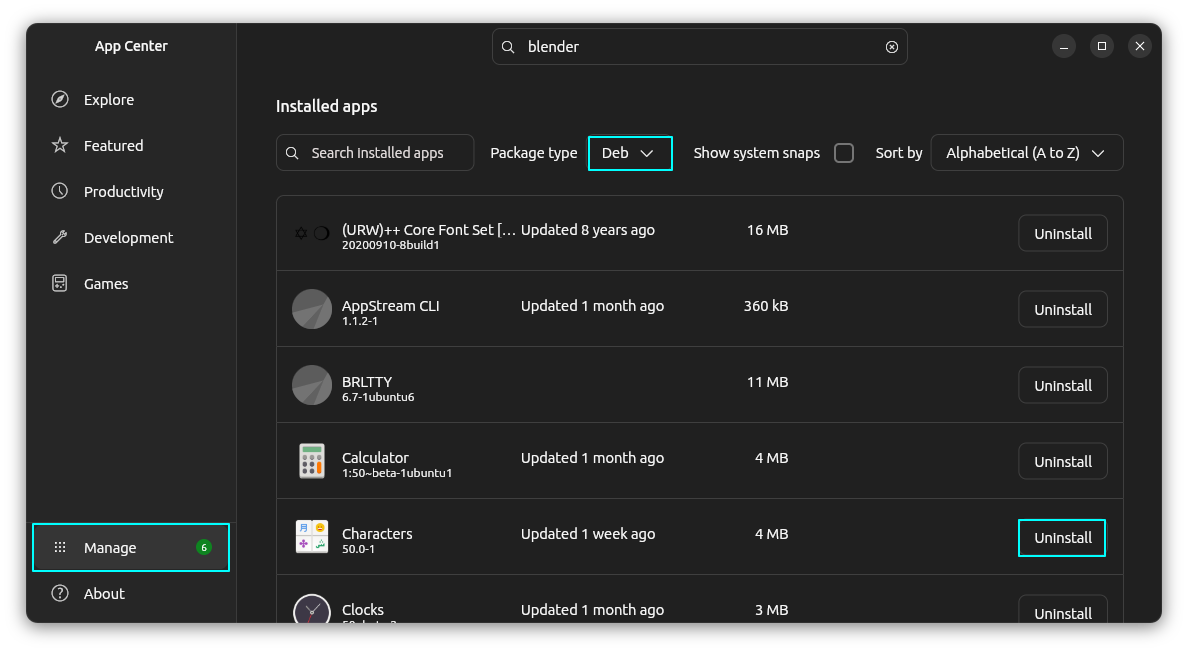This screenshot has width=1188, height=652.
Task: Uninstall the AppStream CLI app
Action: point(1062,309)
